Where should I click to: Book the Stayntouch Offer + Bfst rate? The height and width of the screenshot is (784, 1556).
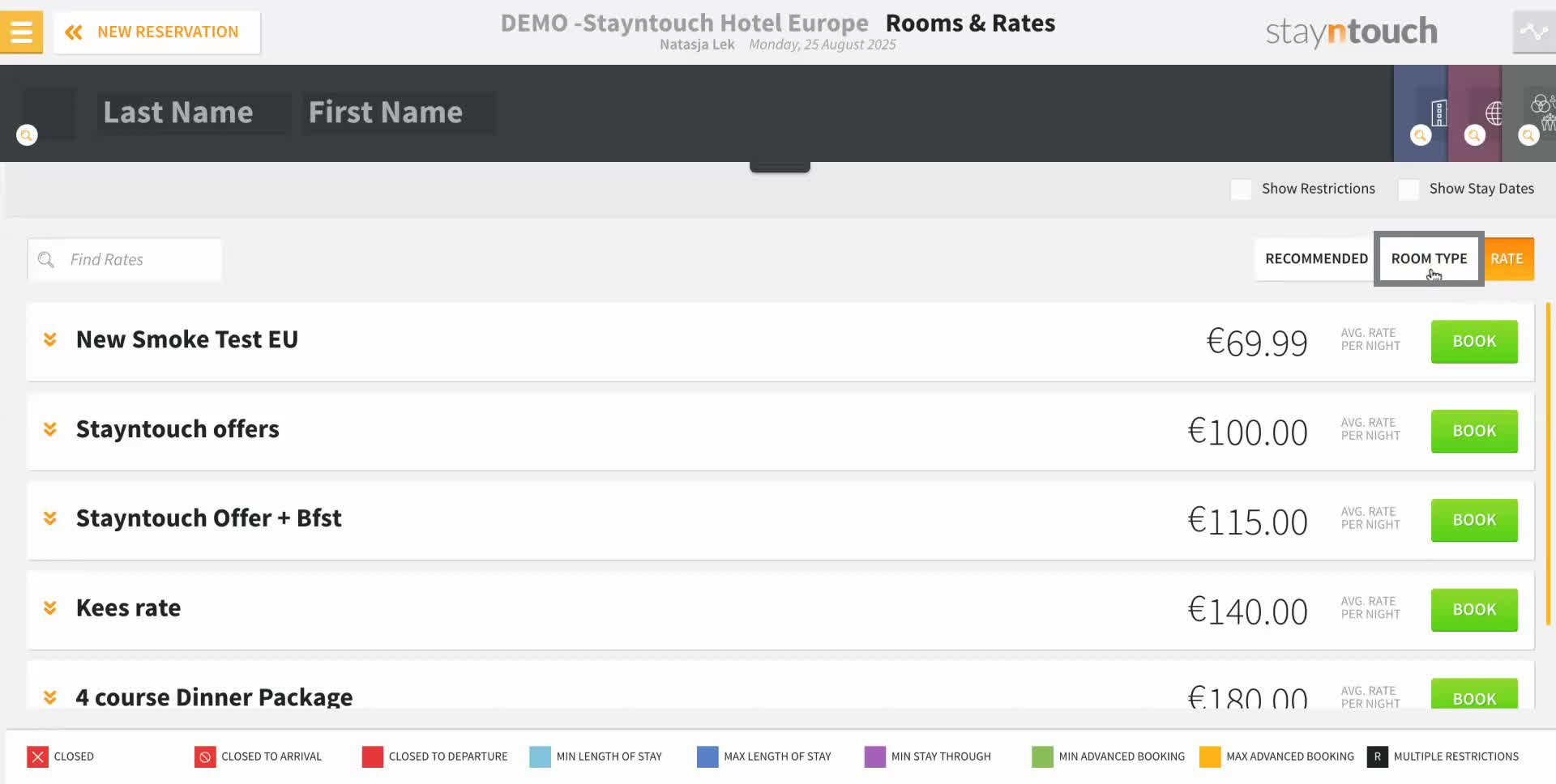tap(1474, 520)
